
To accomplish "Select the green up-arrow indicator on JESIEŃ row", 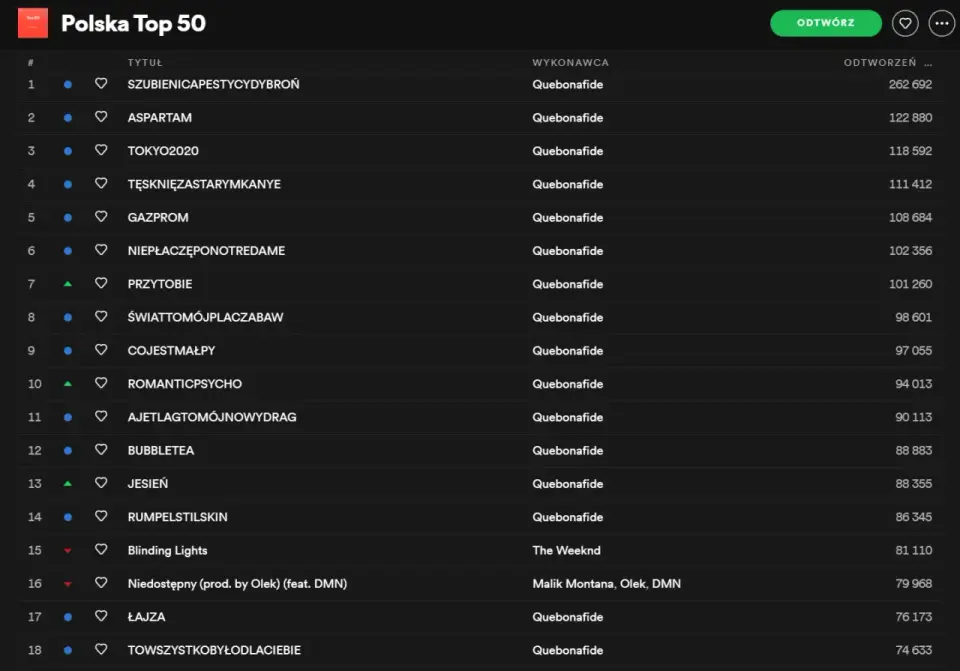I will (x=68, y=484).
